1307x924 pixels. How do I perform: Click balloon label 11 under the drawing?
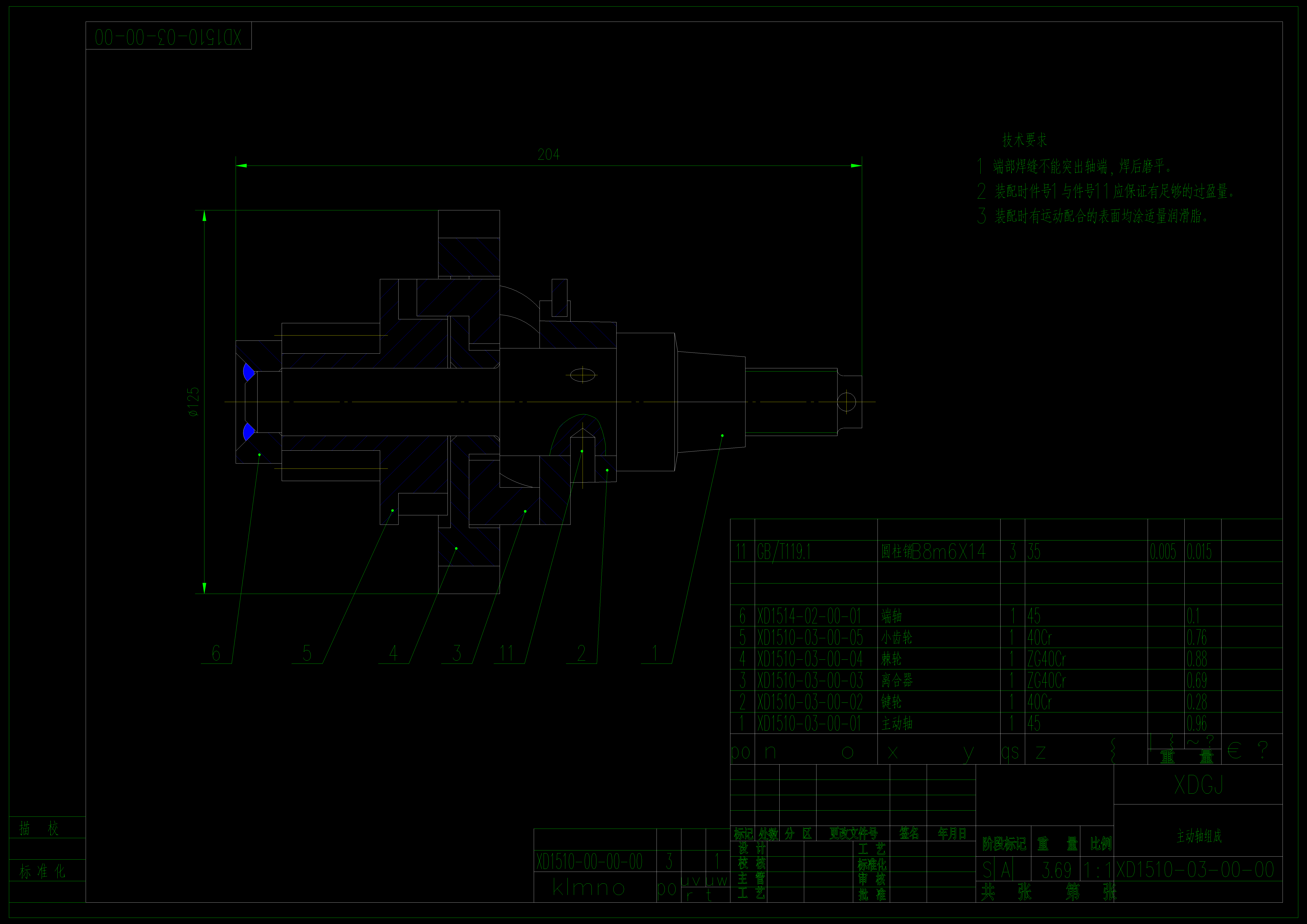507,653
